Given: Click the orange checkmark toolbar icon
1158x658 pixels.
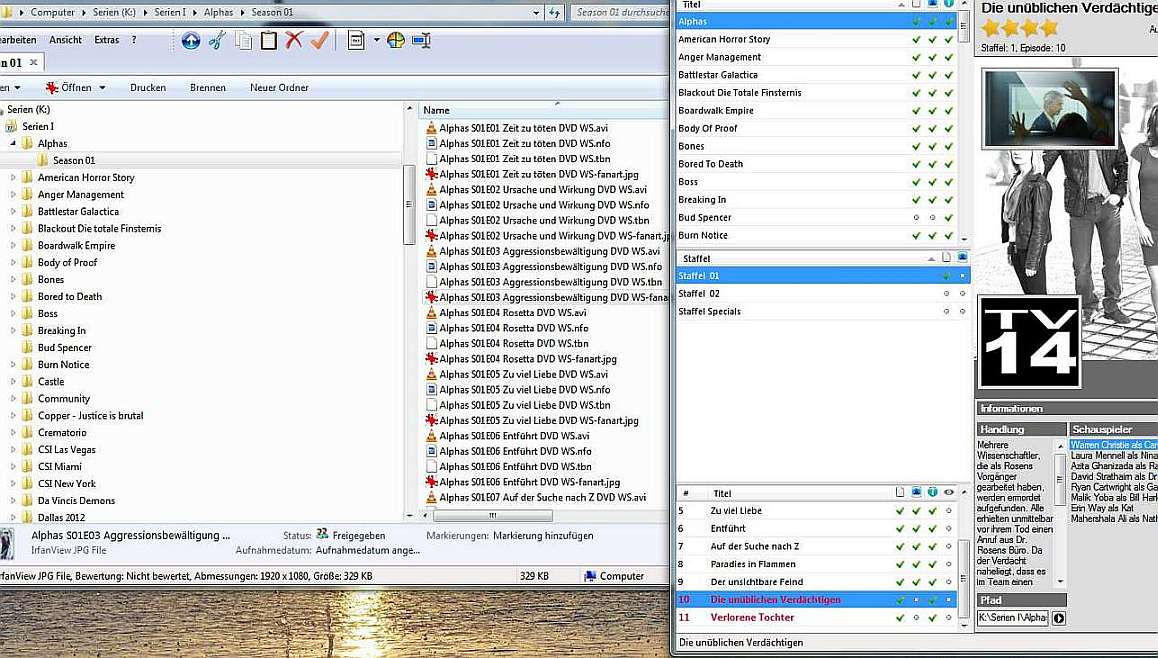Looking at the screenshot, I should 319,39.
